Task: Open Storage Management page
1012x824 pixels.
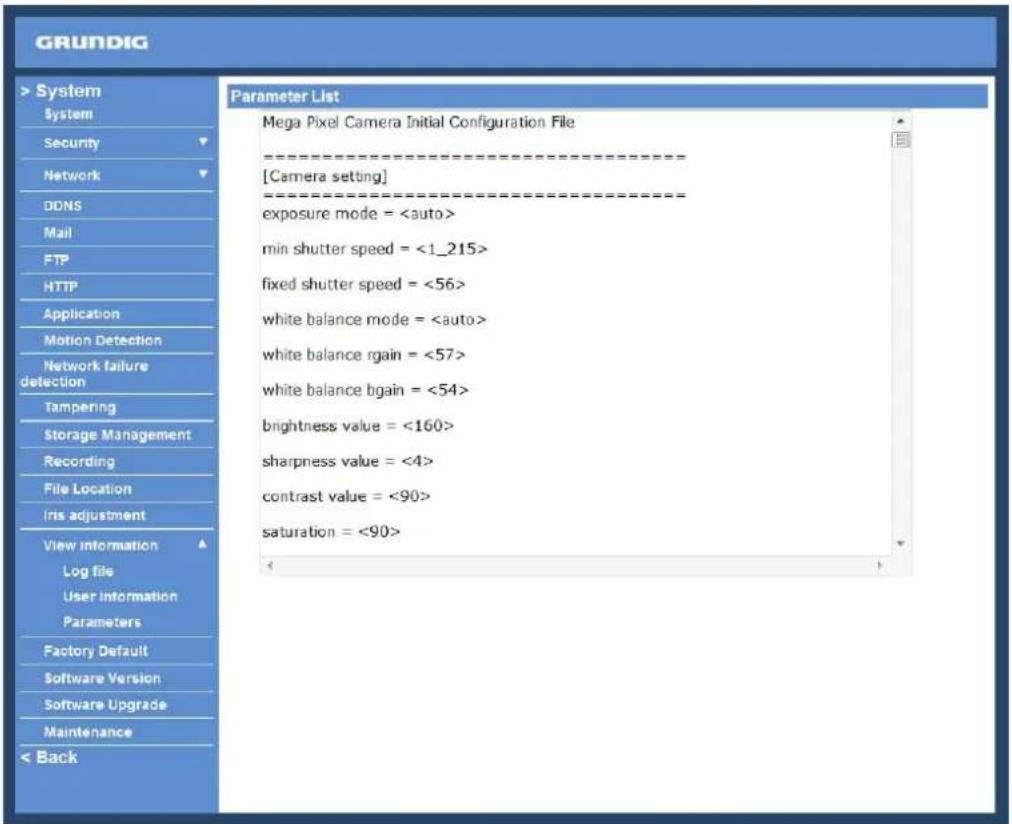Action: point(117,436)
